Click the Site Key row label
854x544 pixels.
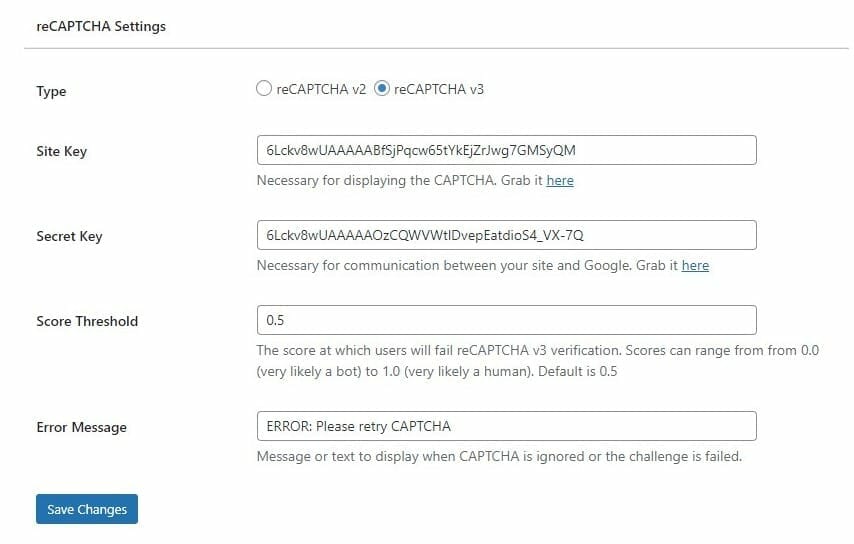62,151
